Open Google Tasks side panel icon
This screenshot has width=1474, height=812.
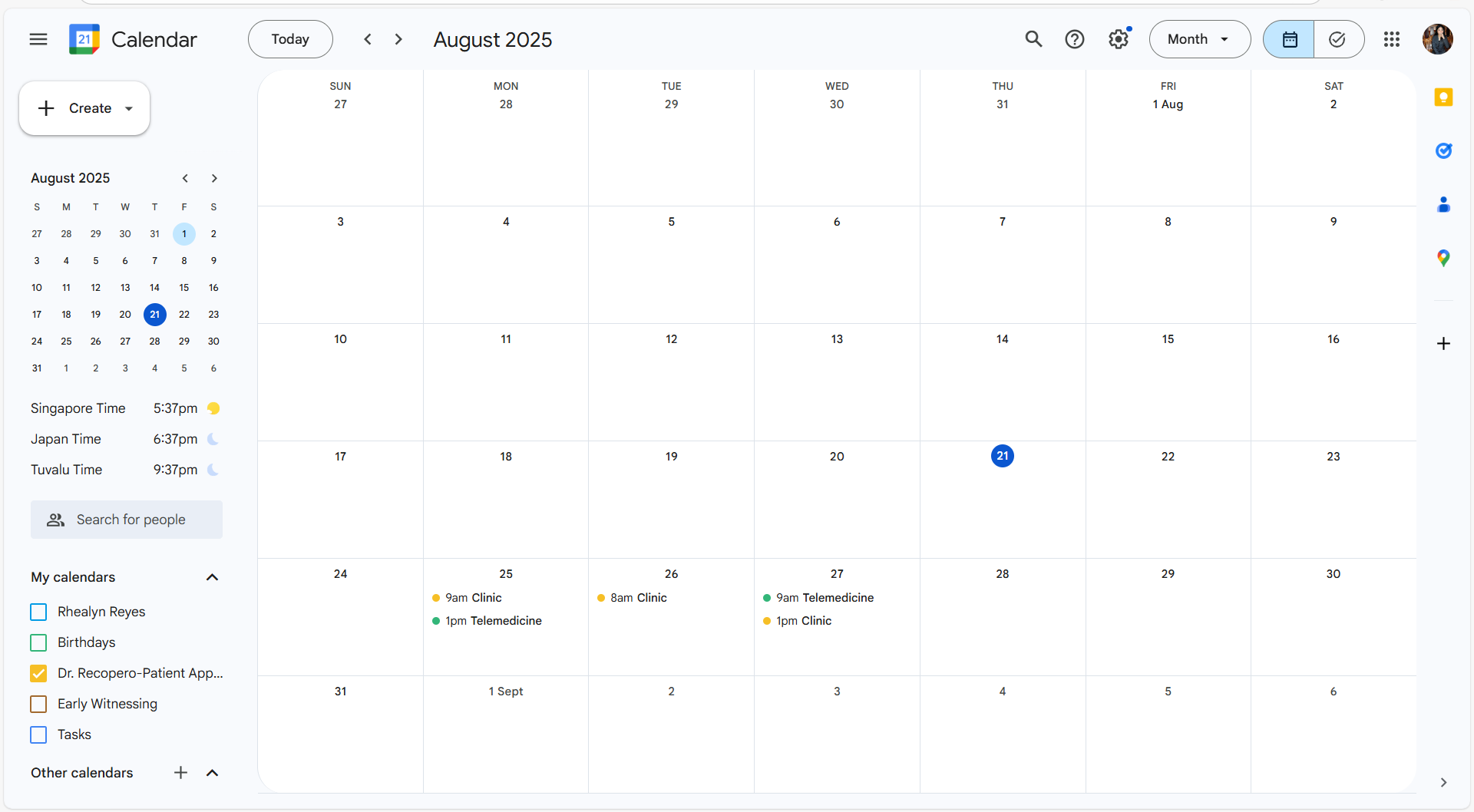pos(1443,151)
